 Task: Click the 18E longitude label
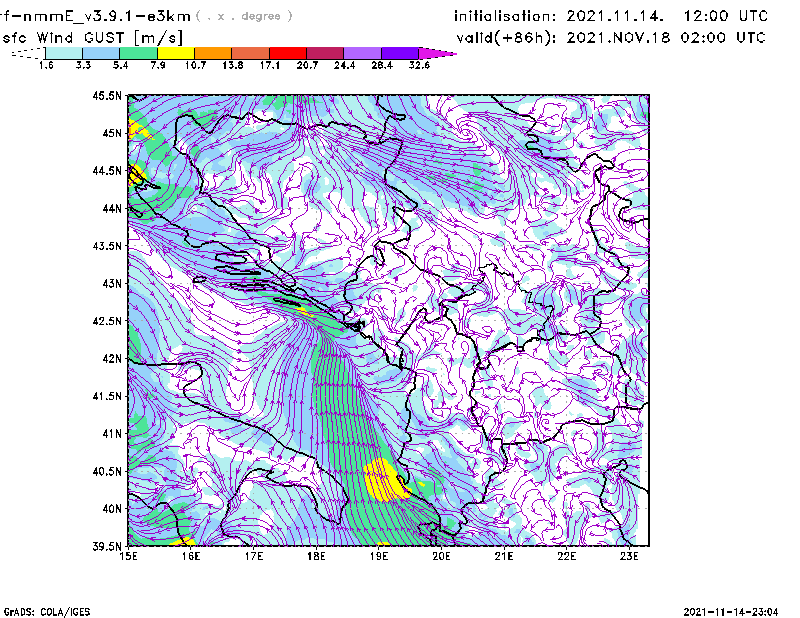pos(316,556)
